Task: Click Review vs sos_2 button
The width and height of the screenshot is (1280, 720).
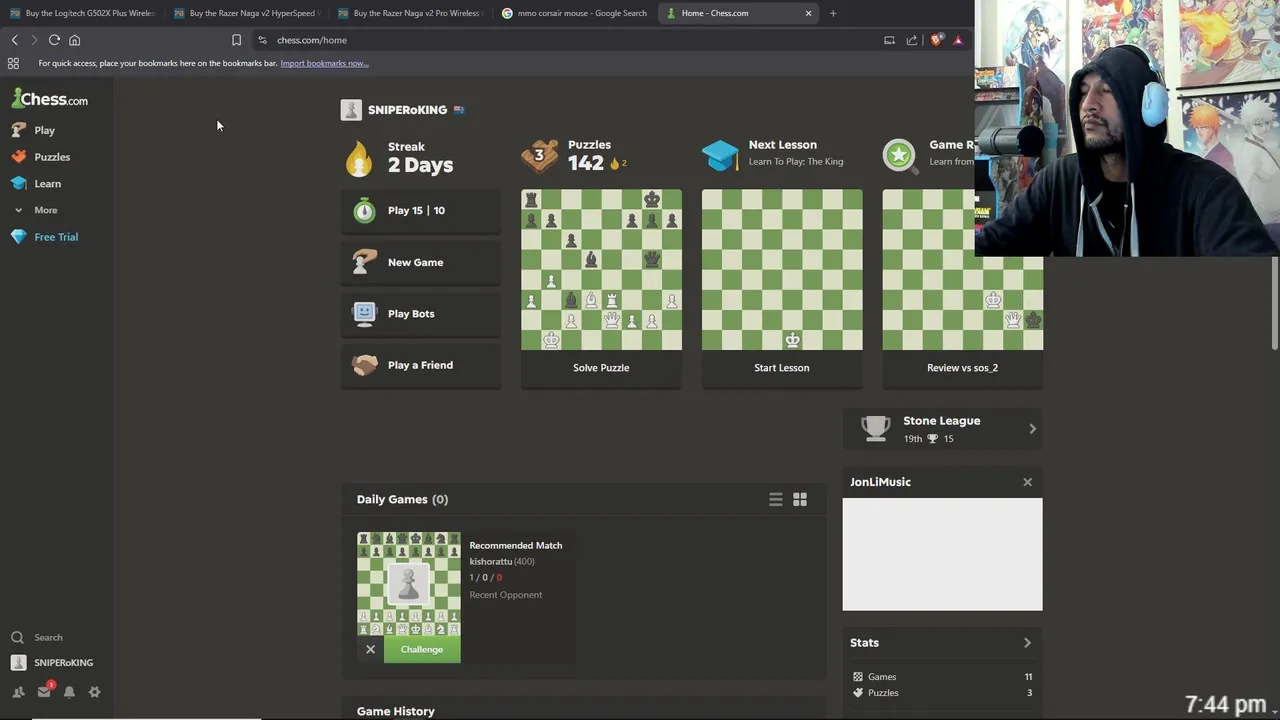Action: tap(962, 368)
